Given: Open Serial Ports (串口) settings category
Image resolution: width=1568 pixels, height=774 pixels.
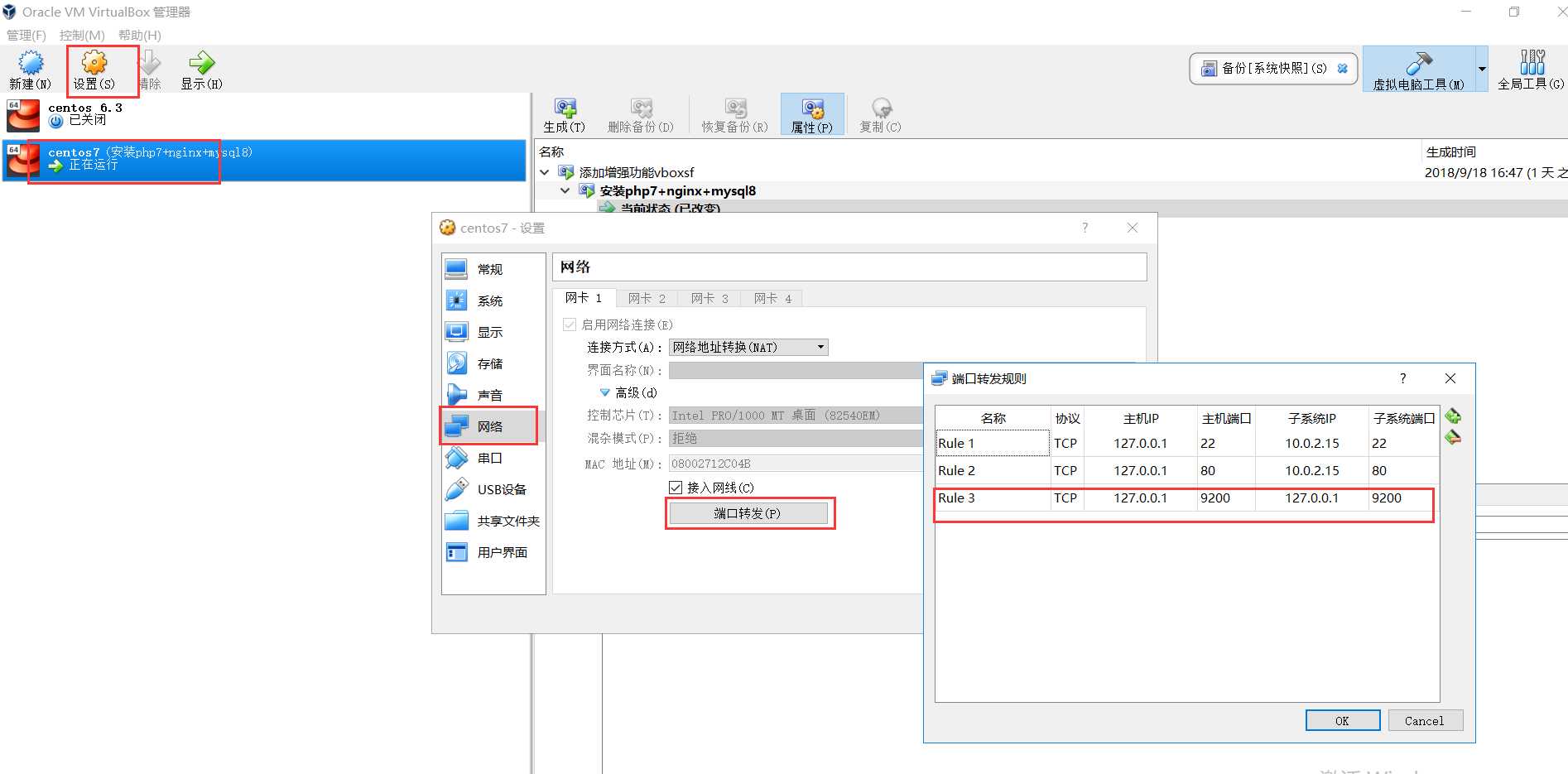Looking at the screenshot, I should [493, 458].
